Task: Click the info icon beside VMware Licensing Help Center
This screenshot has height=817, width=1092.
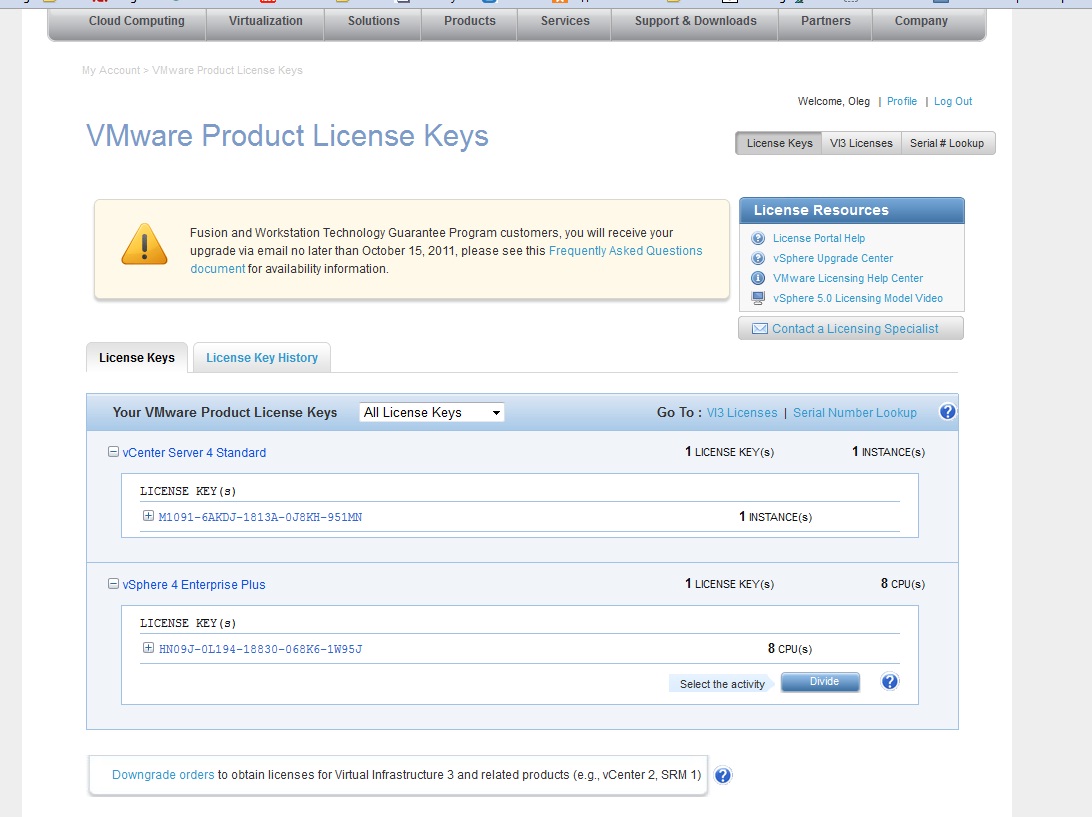Action: [x=758, y=278]
